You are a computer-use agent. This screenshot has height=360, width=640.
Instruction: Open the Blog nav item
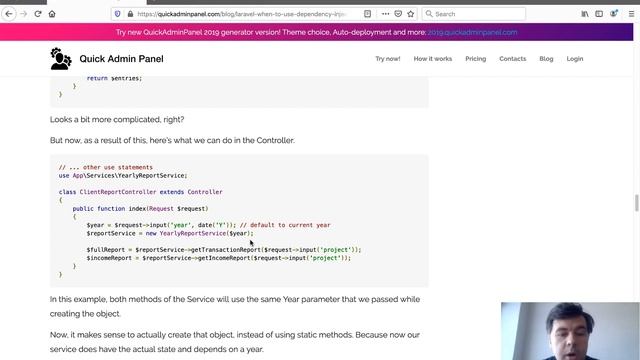pyautogui.click(x=546, y=59)
